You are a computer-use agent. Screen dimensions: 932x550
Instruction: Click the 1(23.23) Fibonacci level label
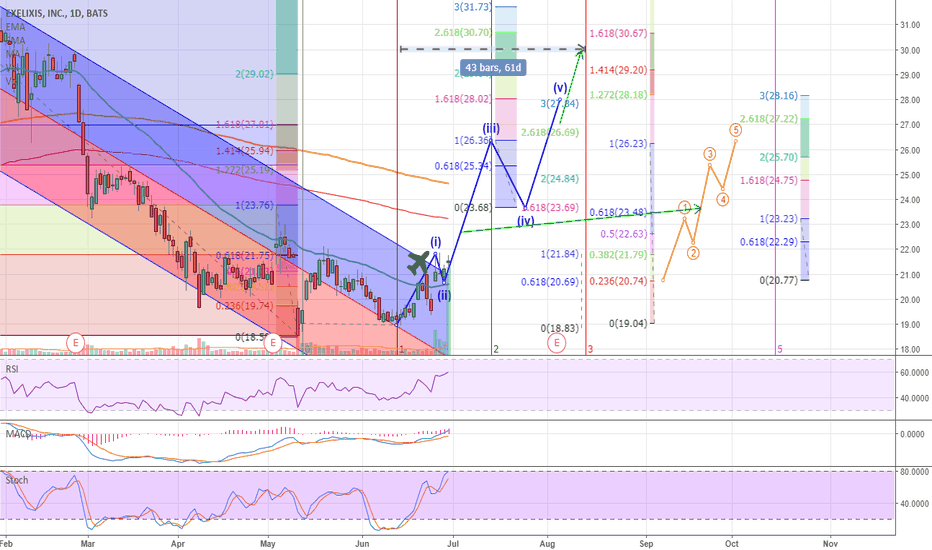click(x=779, y=219)
